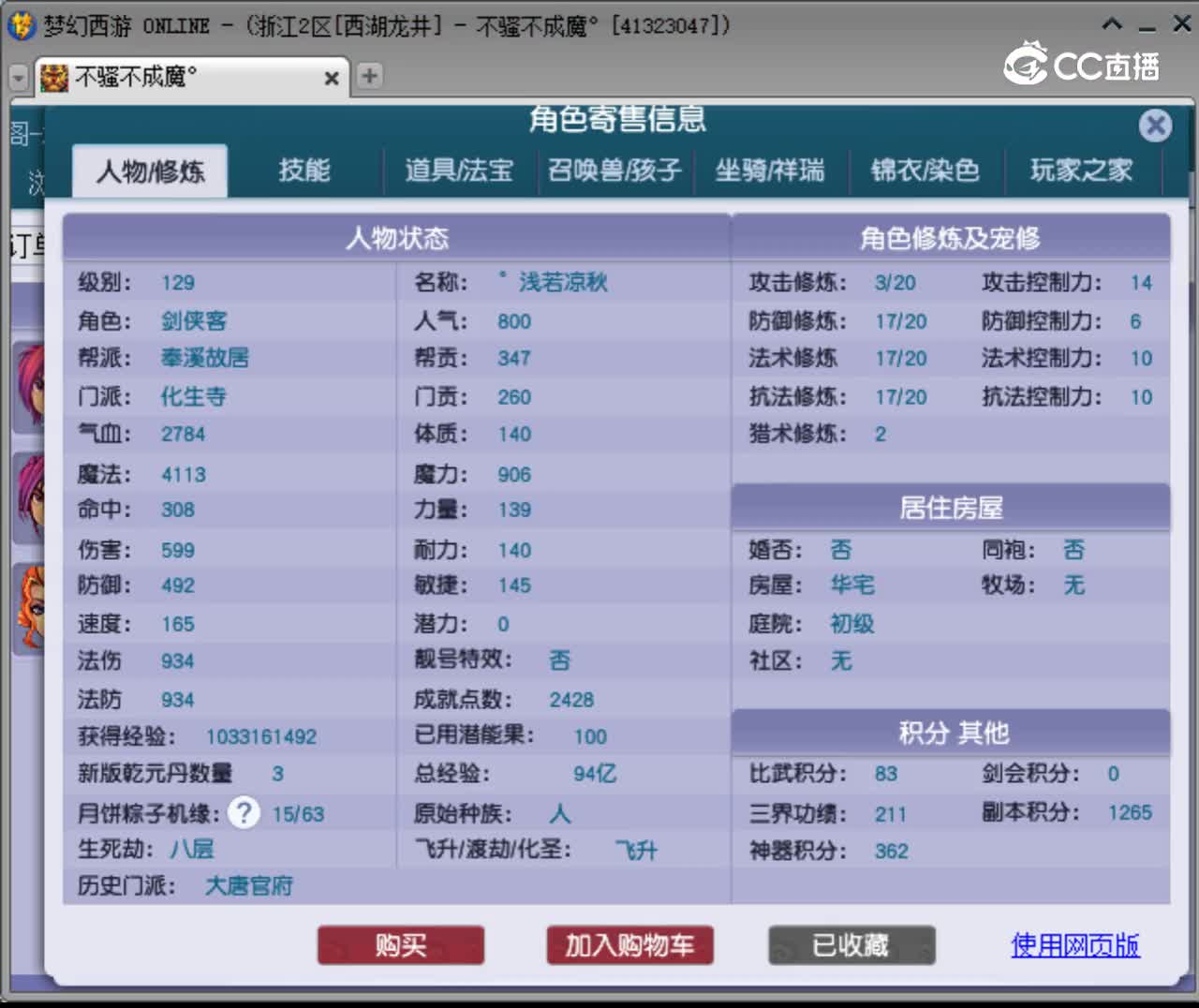Click the 神器积分 value 362
The image size is (1199, 1008).
892,851
